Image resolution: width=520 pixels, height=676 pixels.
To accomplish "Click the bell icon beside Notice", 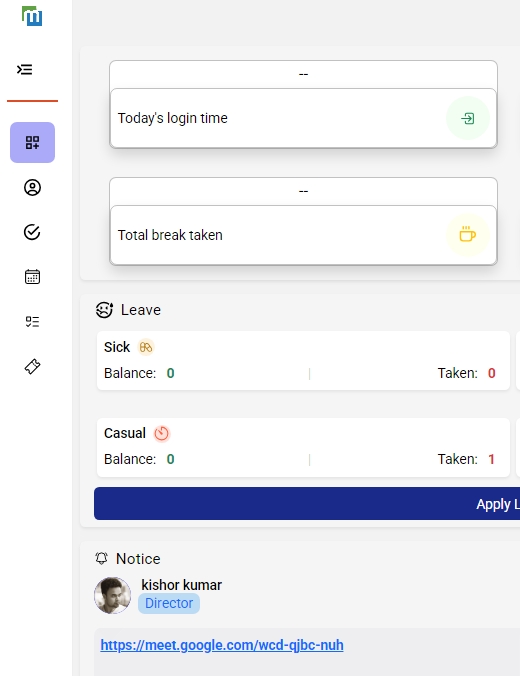I will tap(101, 558).
